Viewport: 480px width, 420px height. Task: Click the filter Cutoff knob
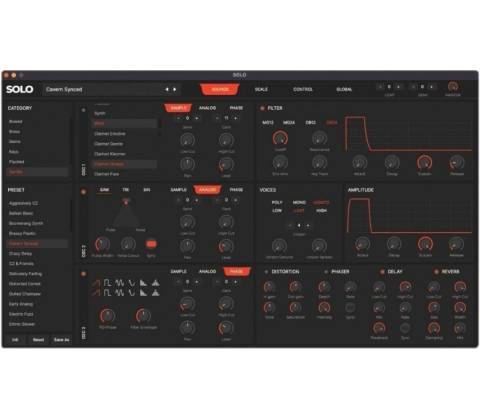pos(280,138)
